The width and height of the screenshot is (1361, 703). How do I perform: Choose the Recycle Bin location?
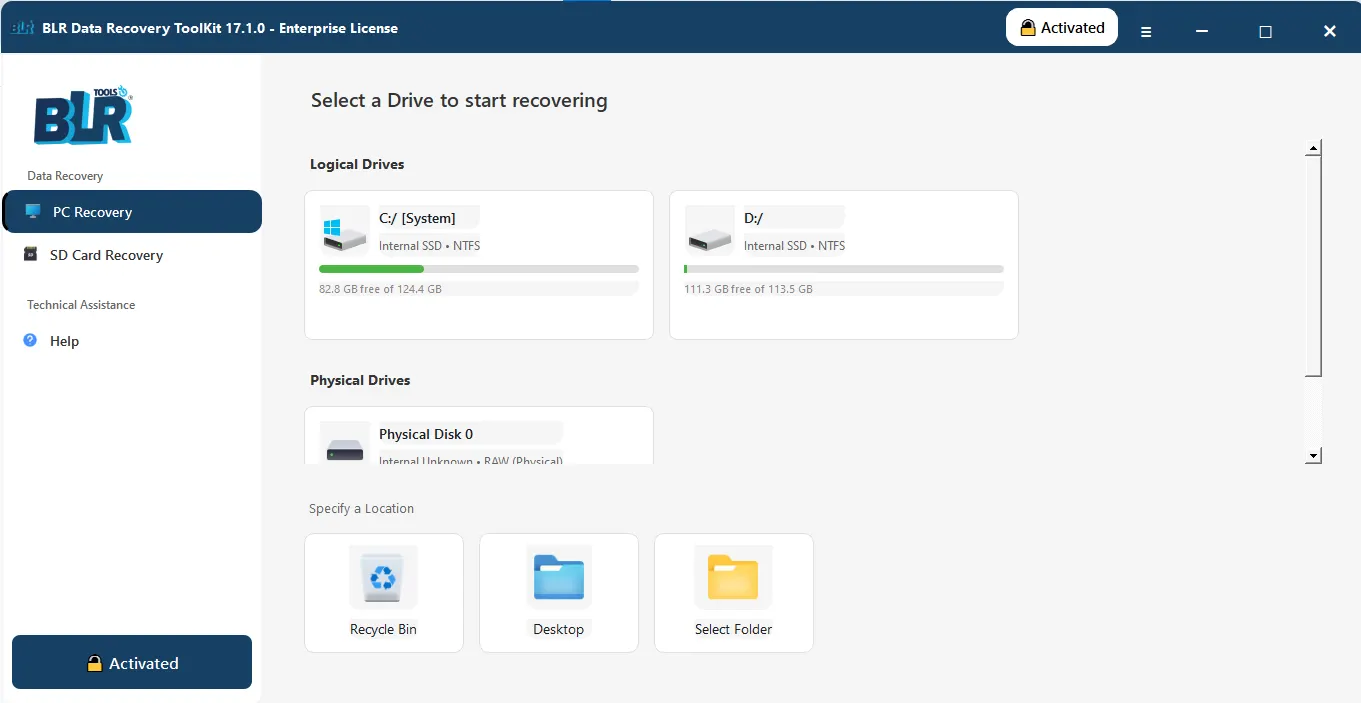pos(384,593)
